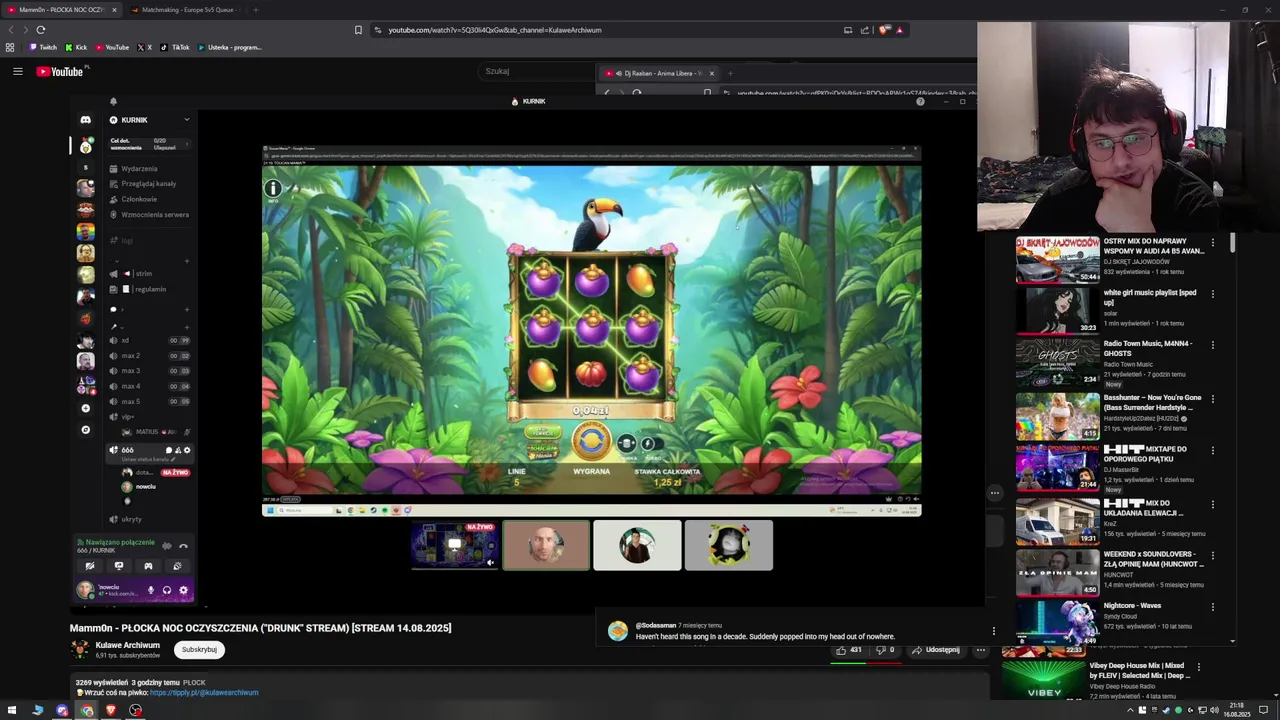This screenshot has height=720, width=1280.
Task: Toggle noise suppression icon beside Nawiązano połączenie
Action: coord(167,546)
